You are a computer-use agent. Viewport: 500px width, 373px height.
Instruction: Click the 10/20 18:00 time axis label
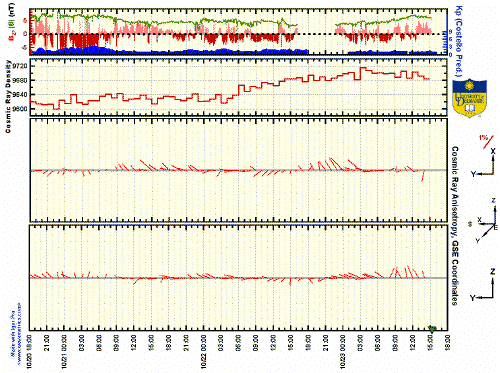(x=30, y=351)
